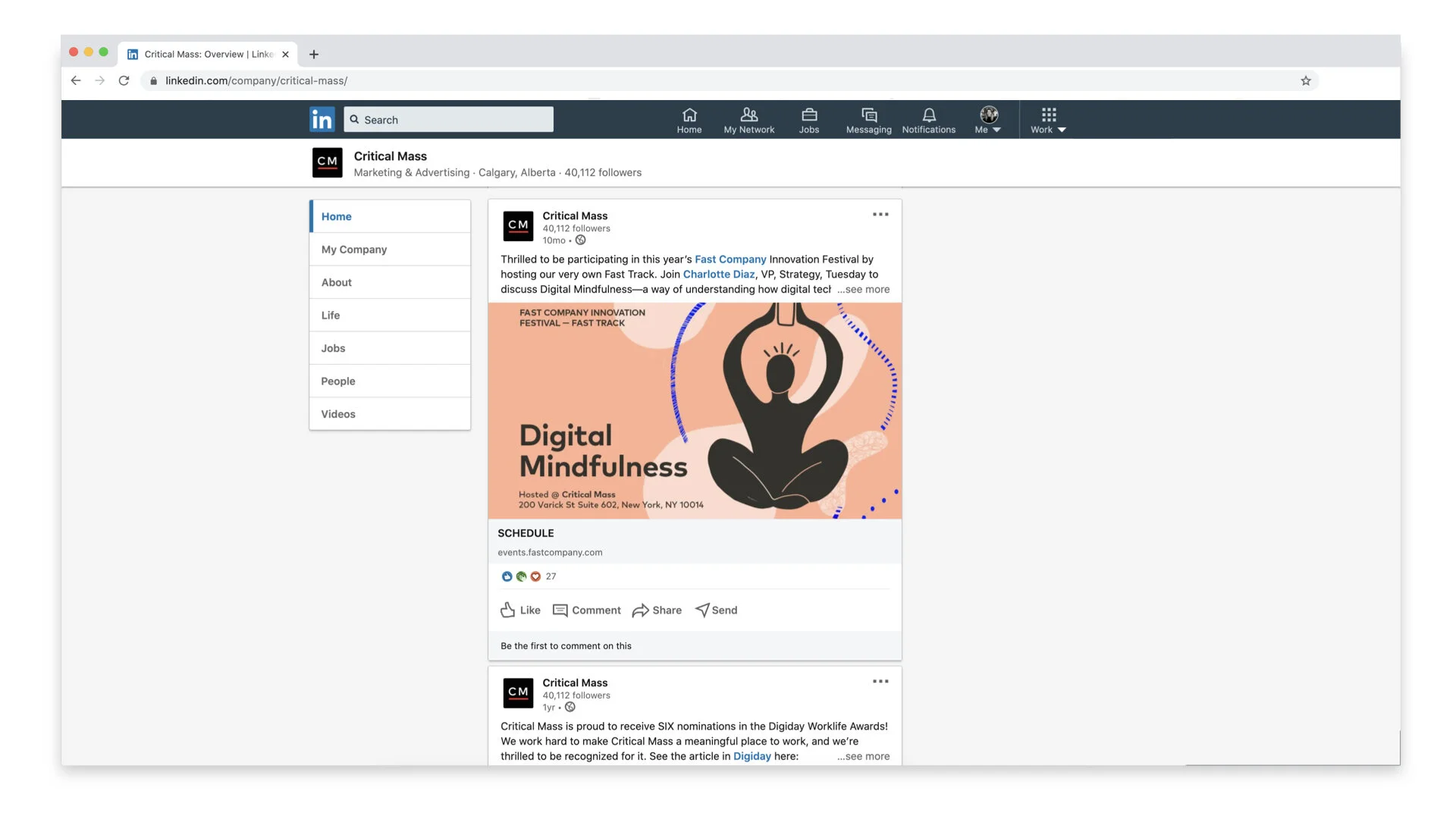Open more options on the top post
1456x819 pixels.
pyautogui.click(x=880, y=215)
